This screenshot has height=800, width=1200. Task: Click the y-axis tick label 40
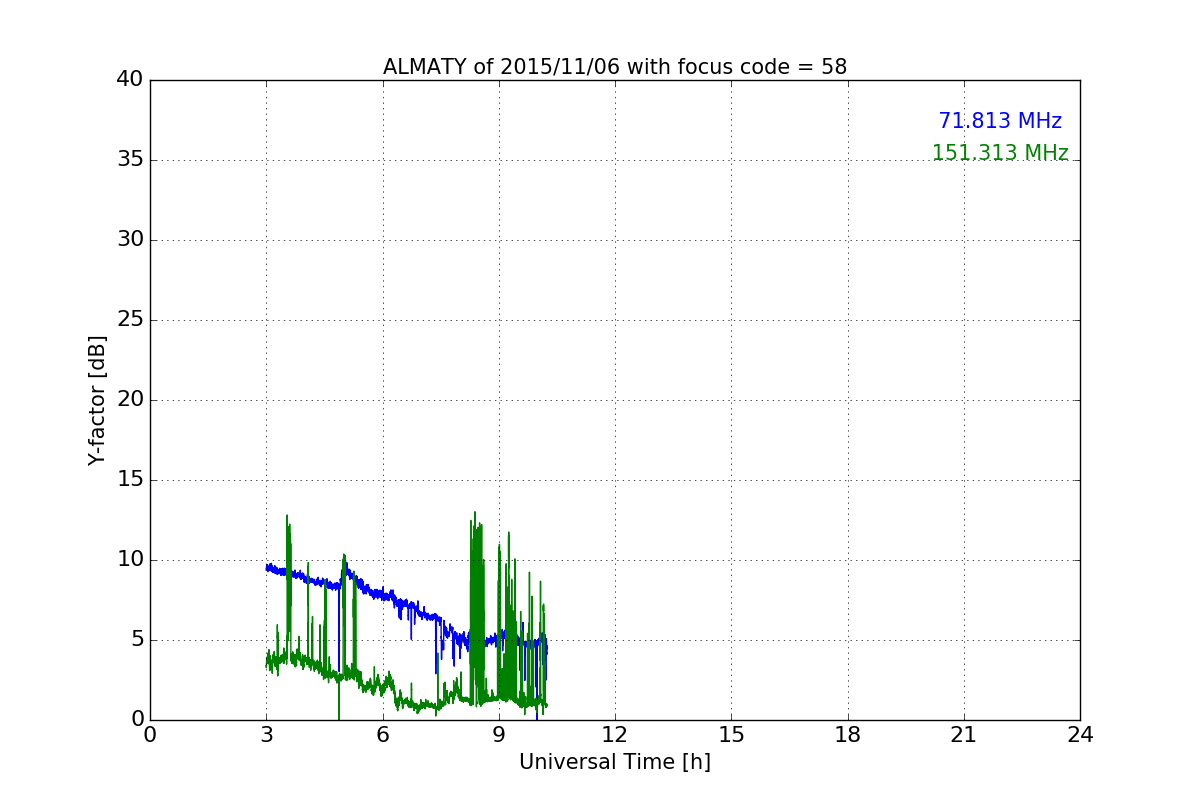(x=130, y=80)
